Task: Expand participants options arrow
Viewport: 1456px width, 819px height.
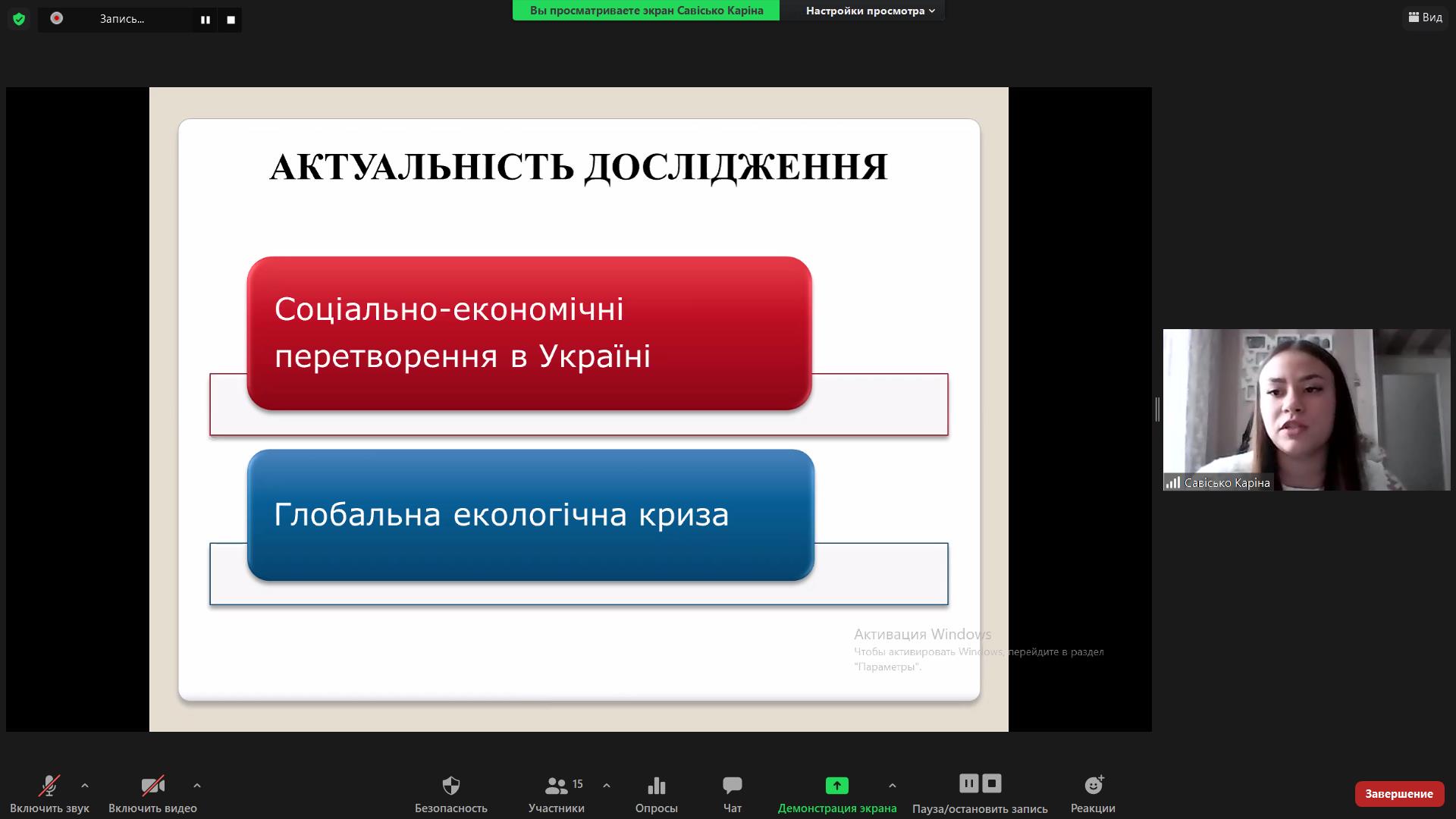Action: (607, 786)
